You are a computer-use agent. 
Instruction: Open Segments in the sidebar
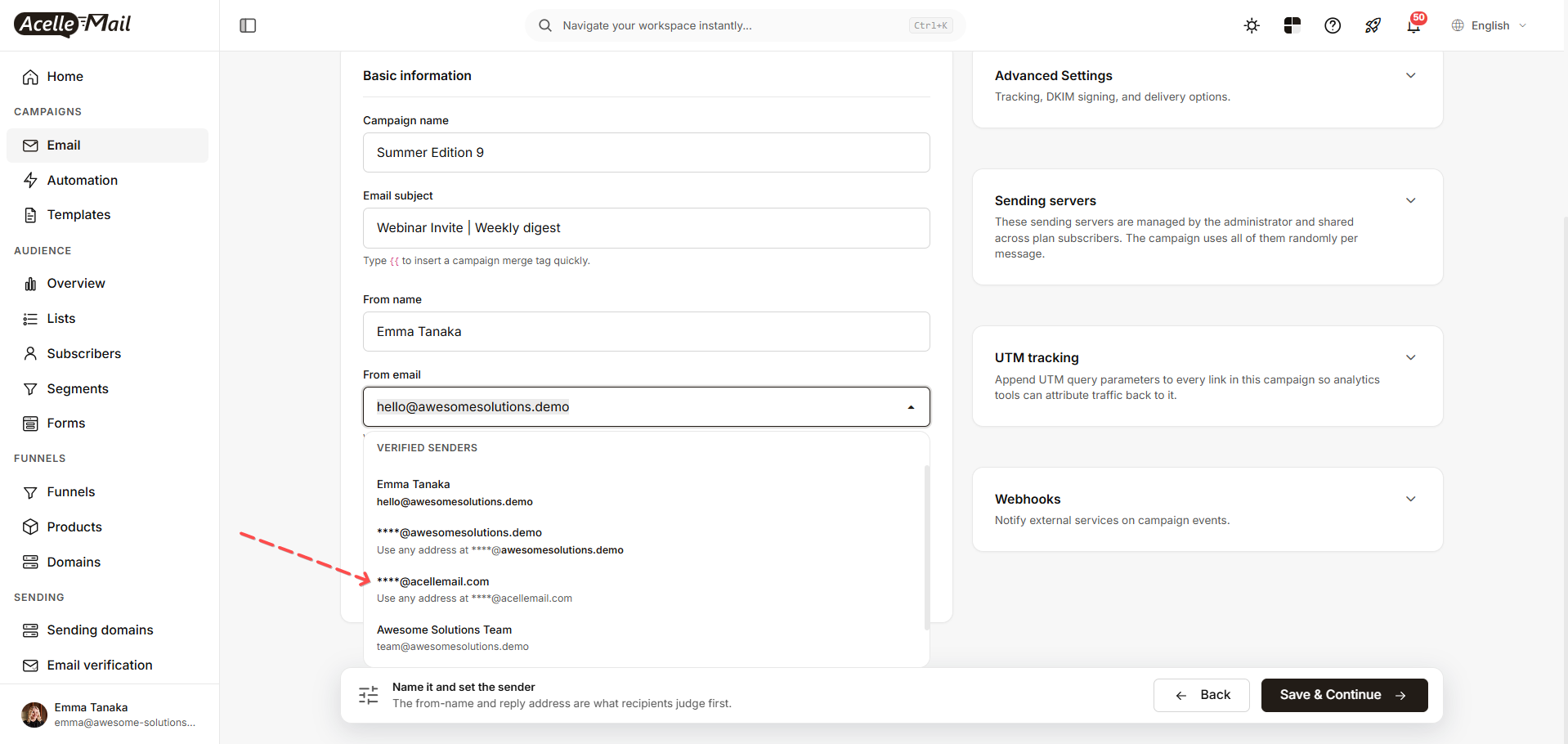click(x=107, y=389)
